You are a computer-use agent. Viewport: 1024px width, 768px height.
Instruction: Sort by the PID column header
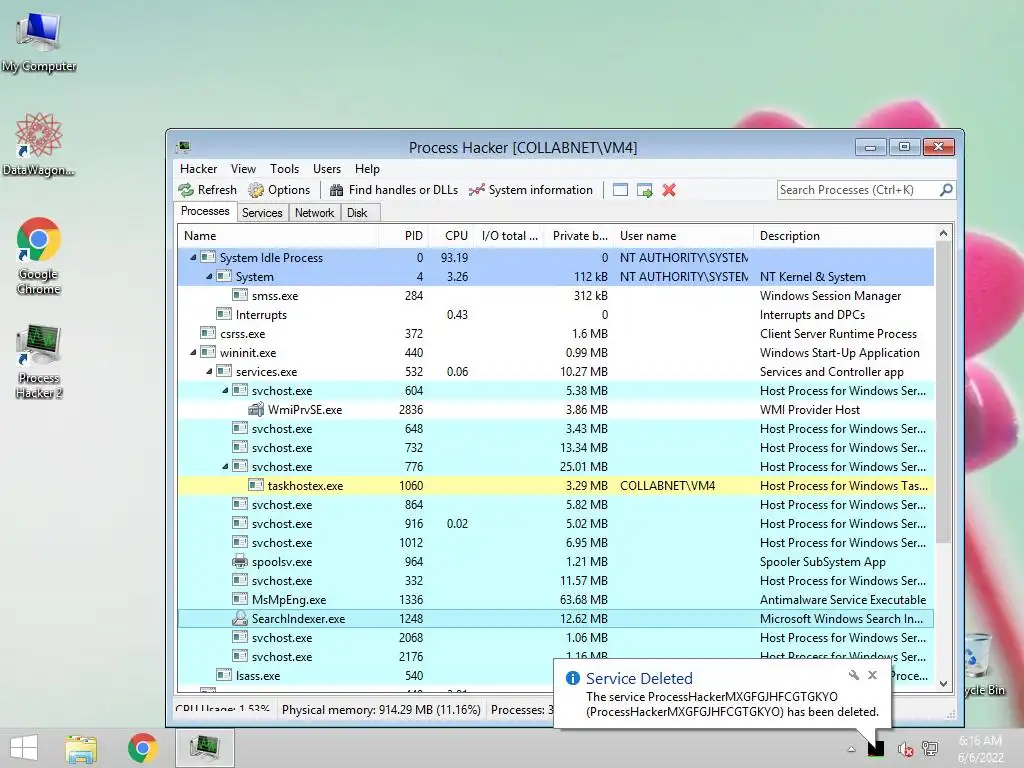(x=404, y=236)
